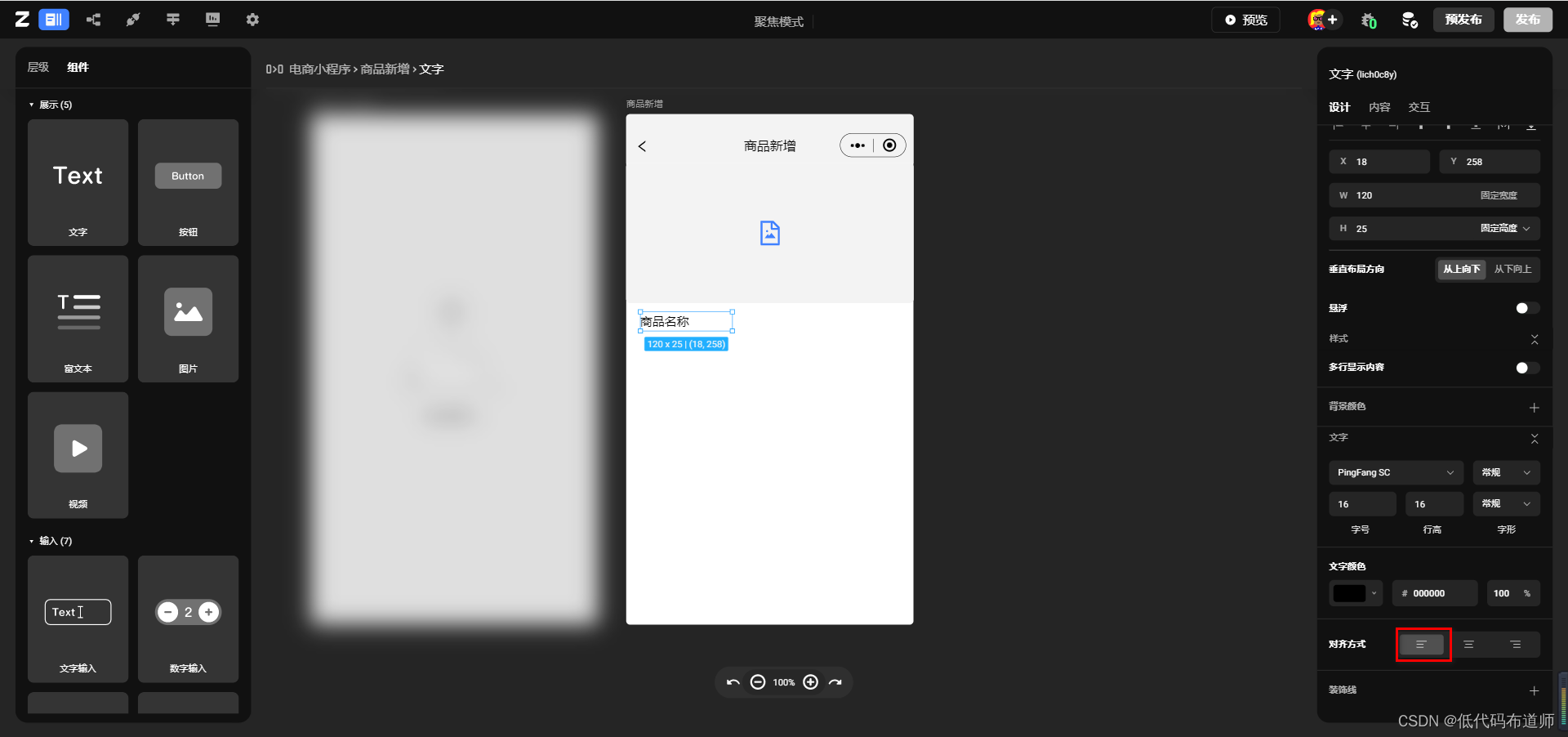Click the database status icon

[1410, 20]
